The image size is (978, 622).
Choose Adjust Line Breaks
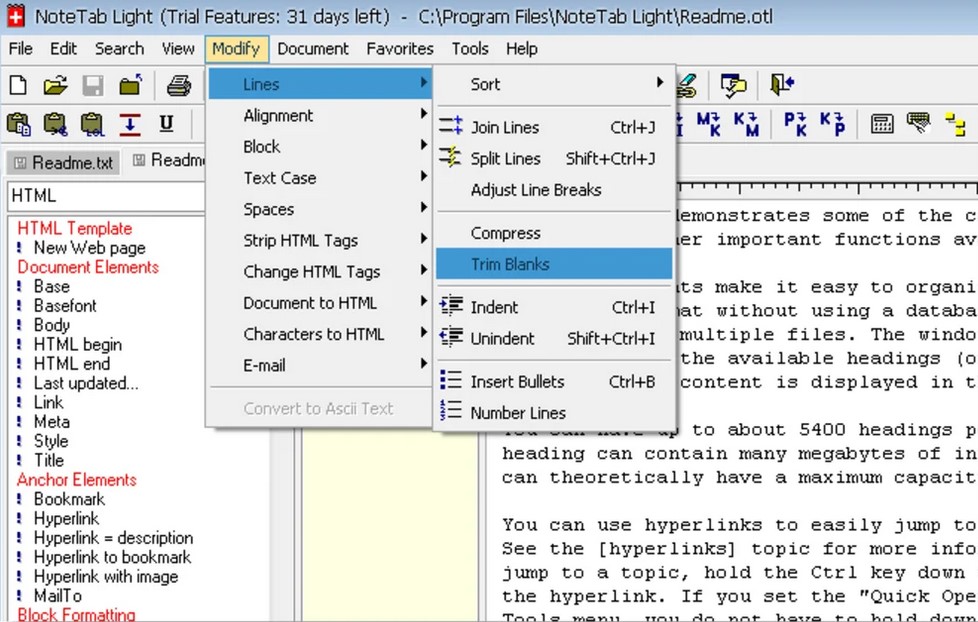coord(554,190)
